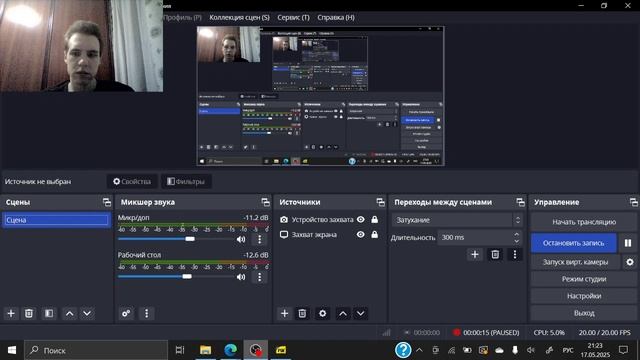Remove the transition via its trash icon
The image size is (640, 360).
[495, 255]
